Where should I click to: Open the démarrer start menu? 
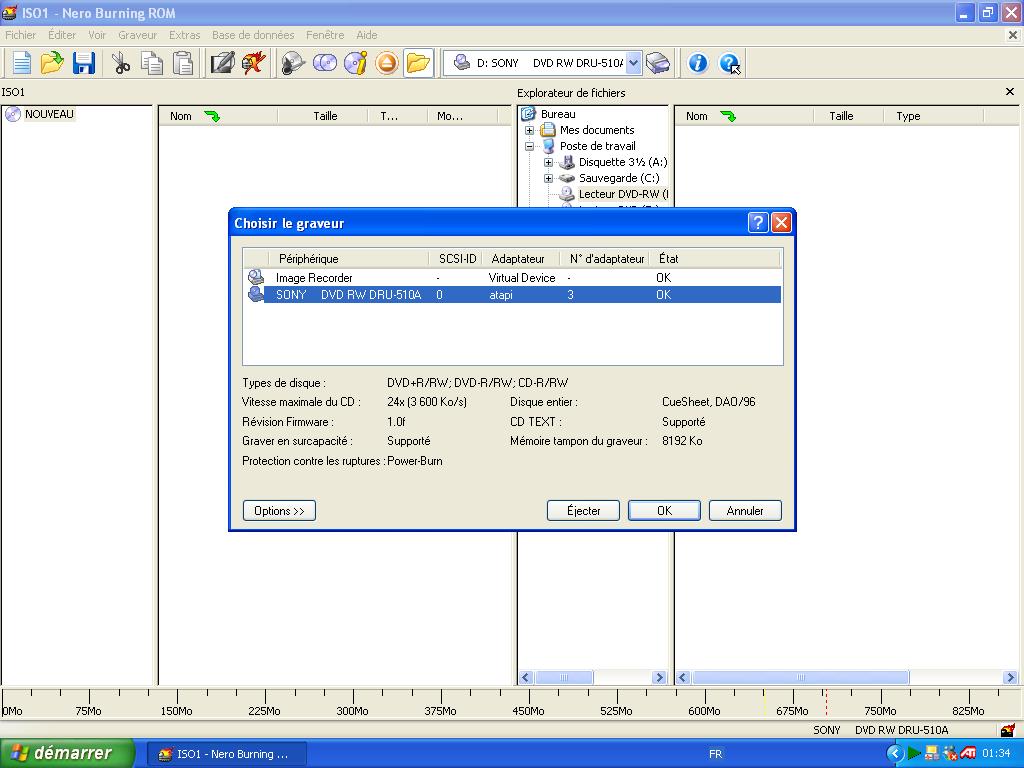[x=67, y=753]
